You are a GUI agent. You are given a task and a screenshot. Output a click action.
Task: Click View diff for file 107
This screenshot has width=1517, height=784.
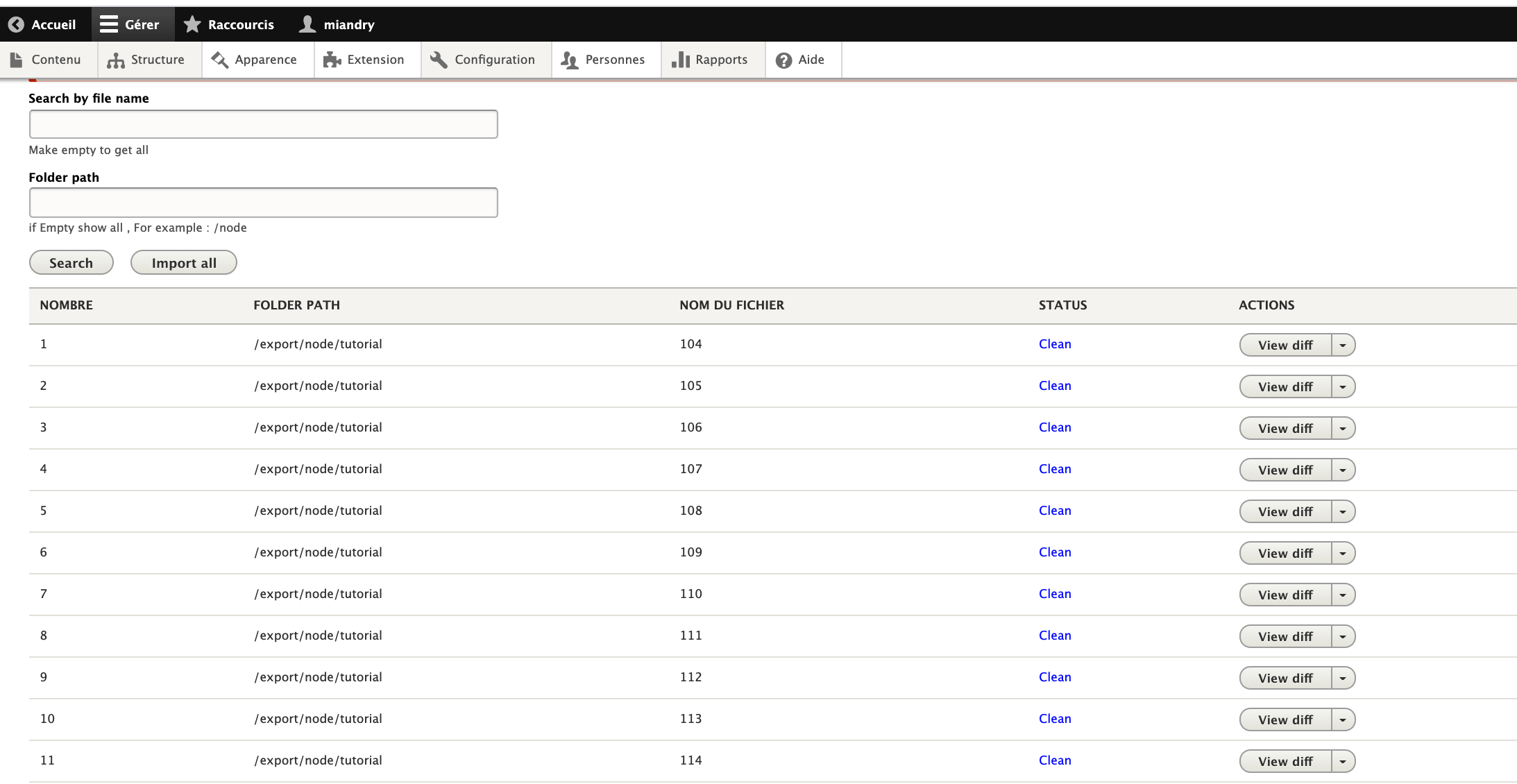(1285, 470)
